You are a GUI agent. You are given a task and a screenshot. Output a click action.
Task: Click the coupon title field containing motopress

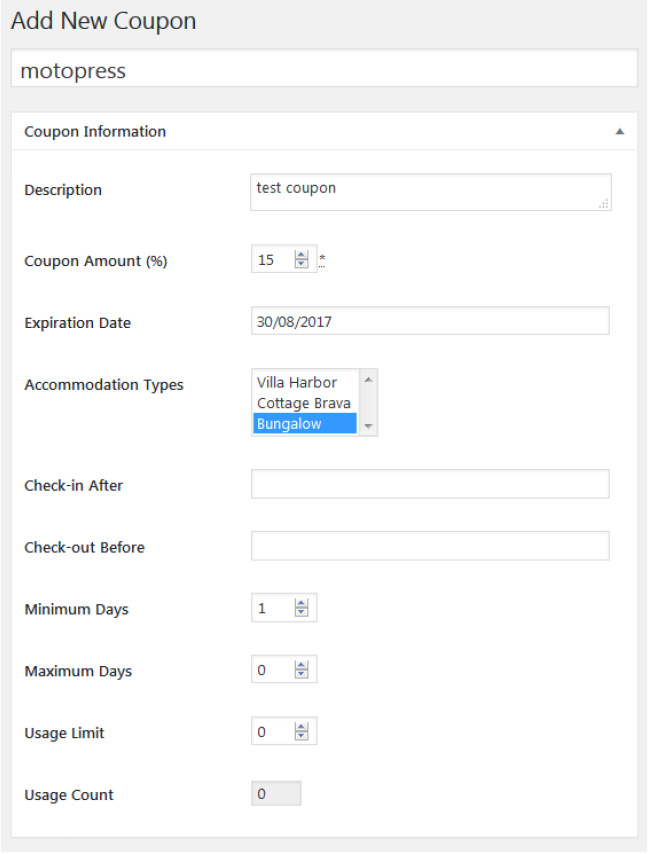[323, 72]
